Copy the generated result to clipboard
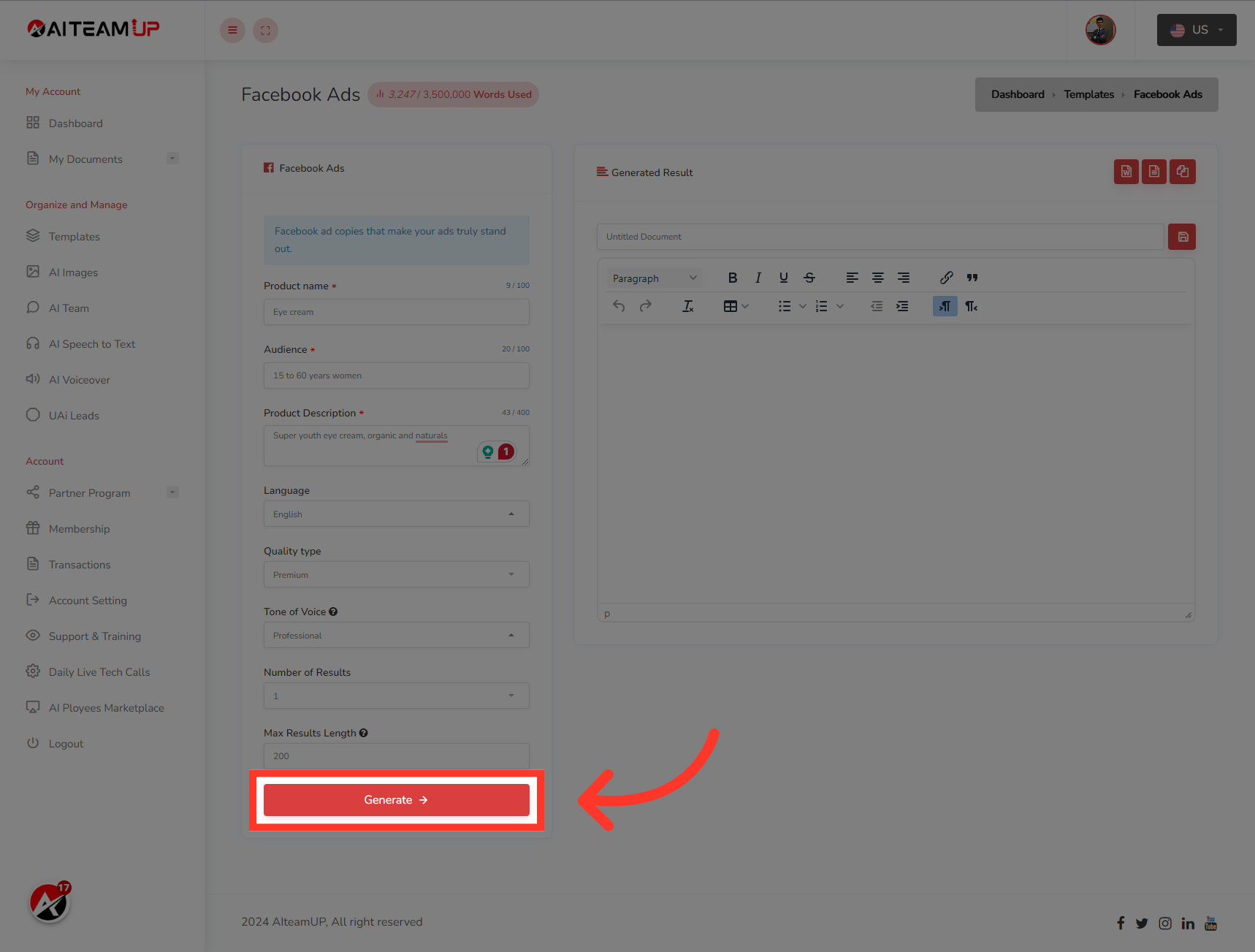Screen dimensions: 1255x952 1183,172
